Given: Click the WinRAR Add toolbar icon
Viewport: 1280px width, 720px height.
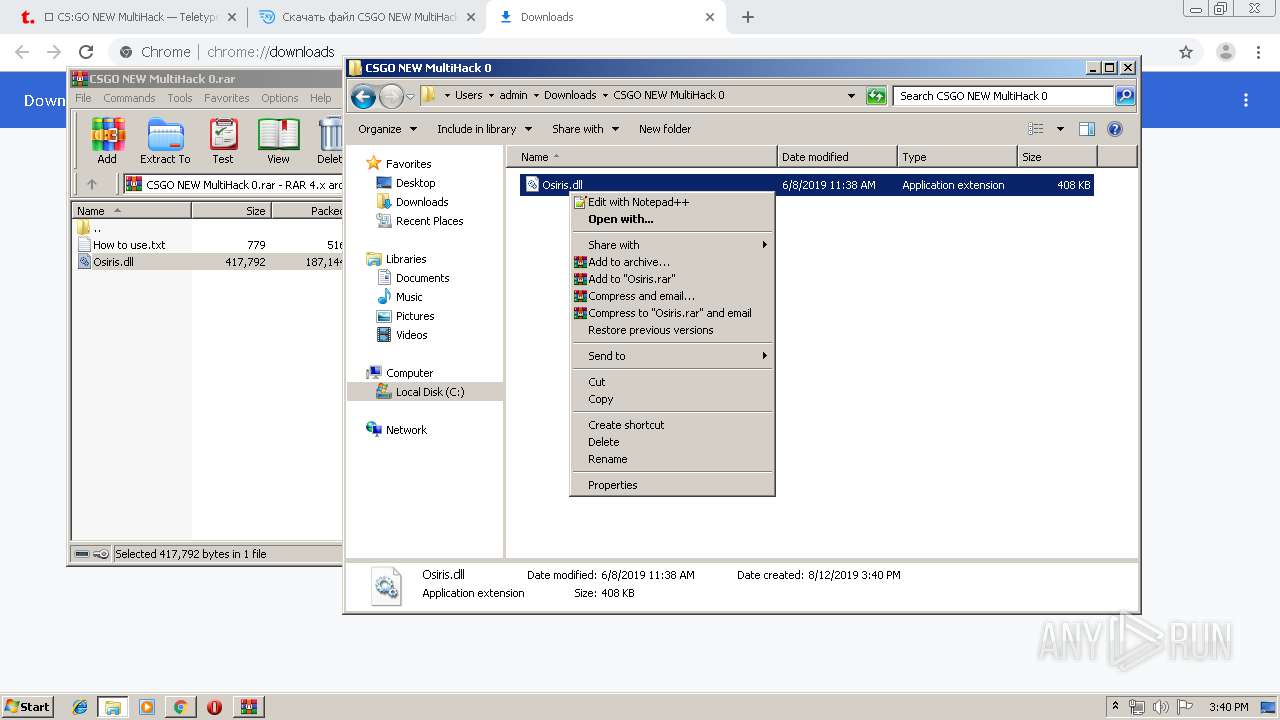Looking at the screenshot, I should click(x=107, y=140).
